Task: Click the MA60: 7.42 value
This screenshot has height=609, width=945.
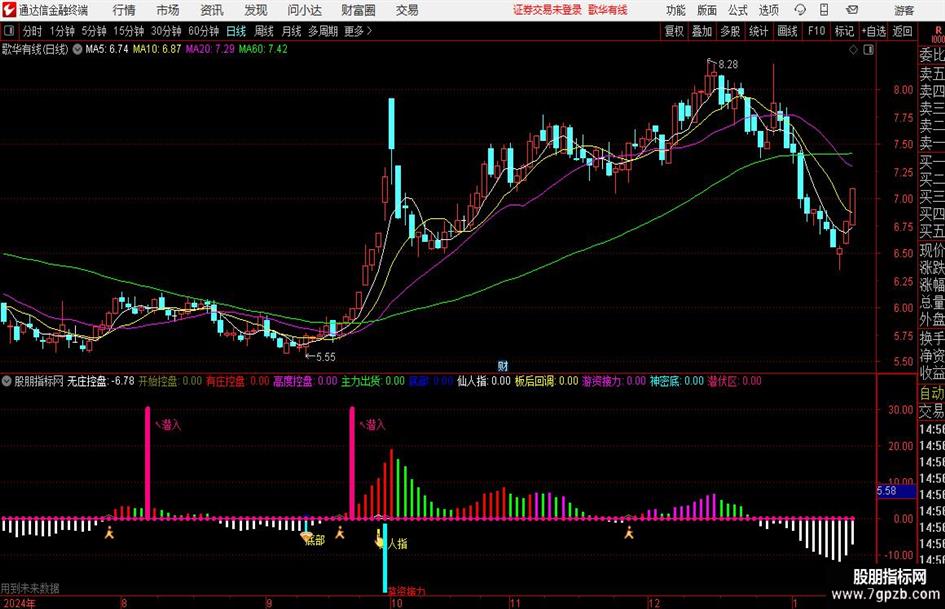Action: (x=263, y=49)
